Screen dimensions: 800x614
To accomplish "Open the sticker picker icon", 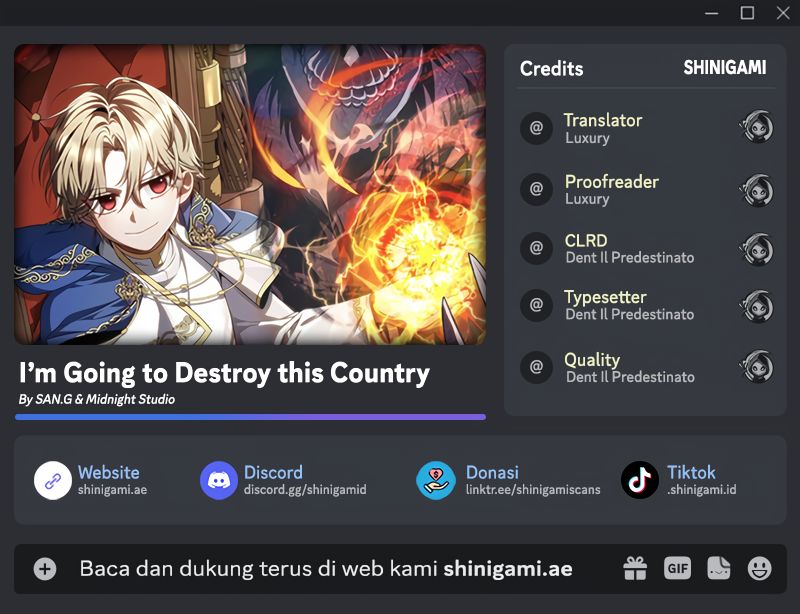I will coord(718,568).
